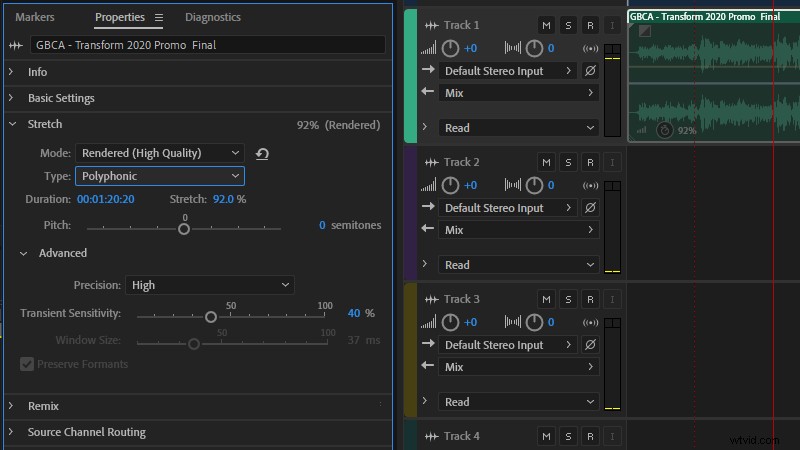
Task: Click Track 1 waveform icon beside name
Action: point(432,25)
